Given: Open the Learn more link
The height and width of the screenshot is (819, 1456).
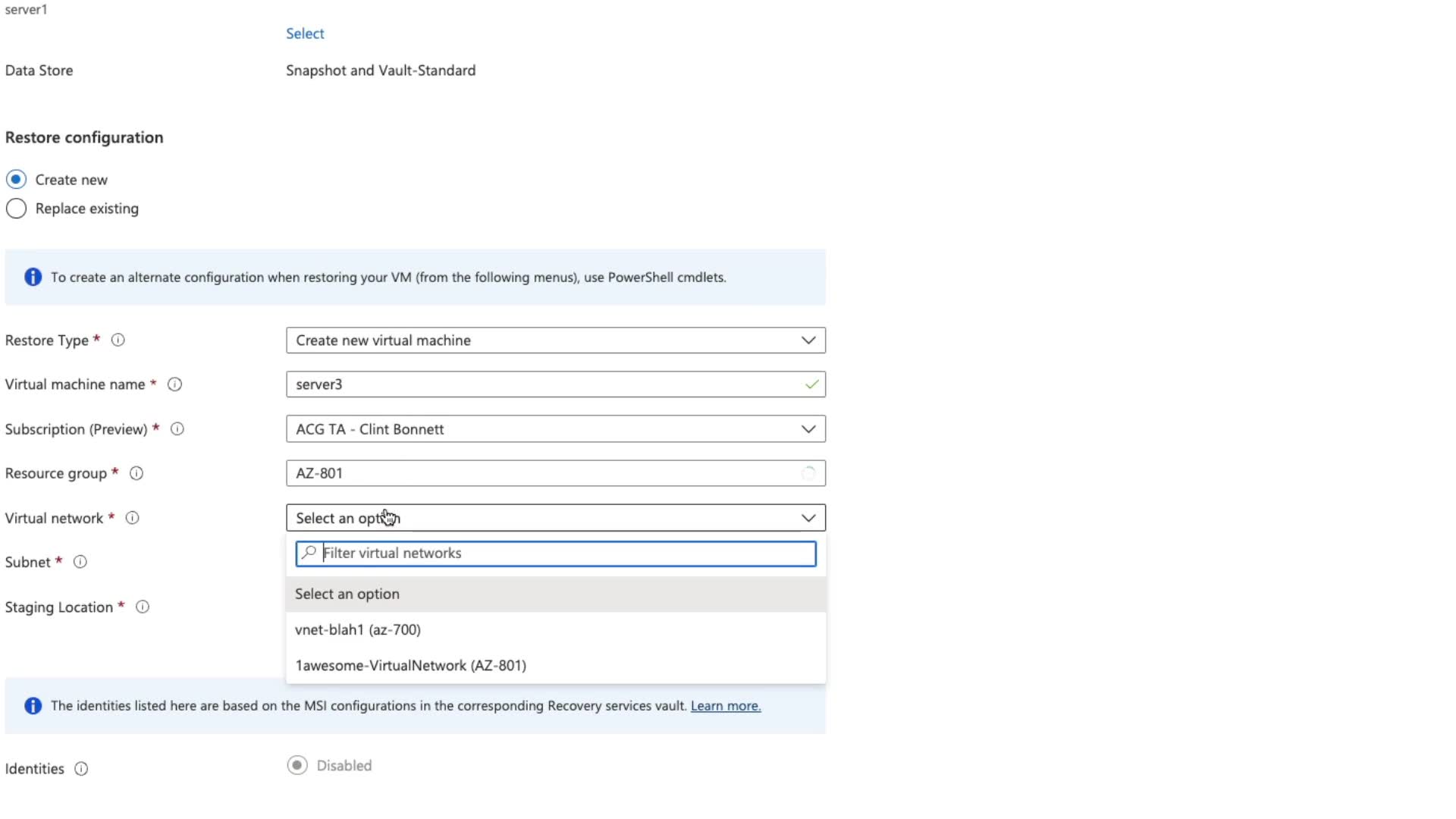Looking at the screenshot, I should point(725,706).
